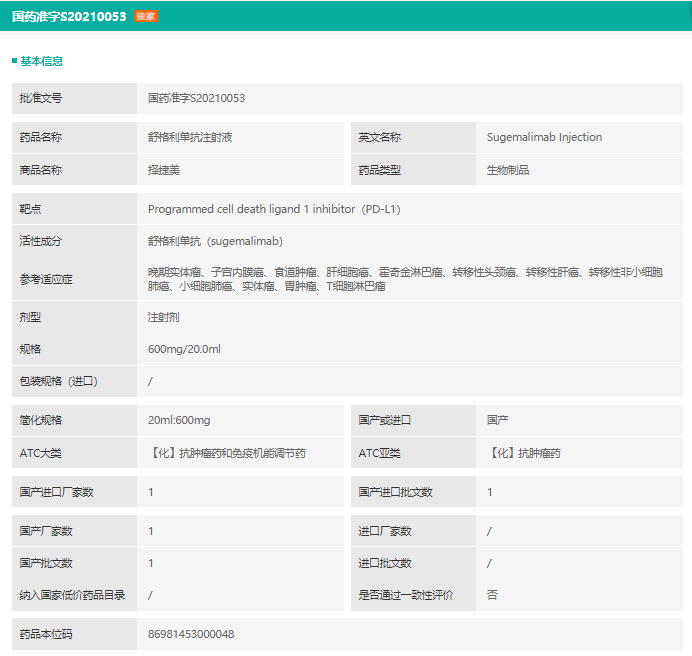
Task: Click the specification value 600mg/20.0ml
Action: 184,349
